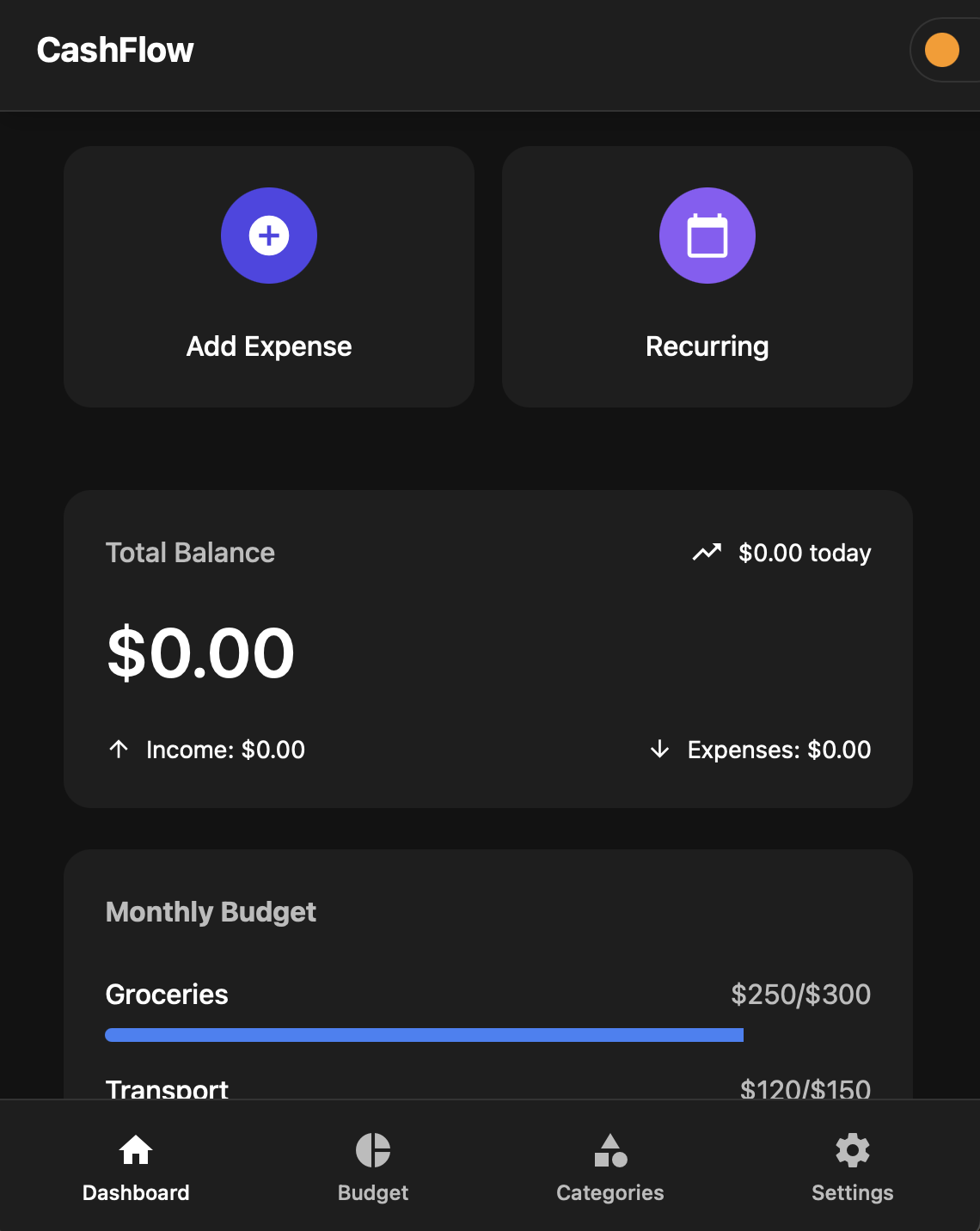Select the Groceries budget row
The width and height of the screenshot is (980, 1231).
tap(488, 1011)
